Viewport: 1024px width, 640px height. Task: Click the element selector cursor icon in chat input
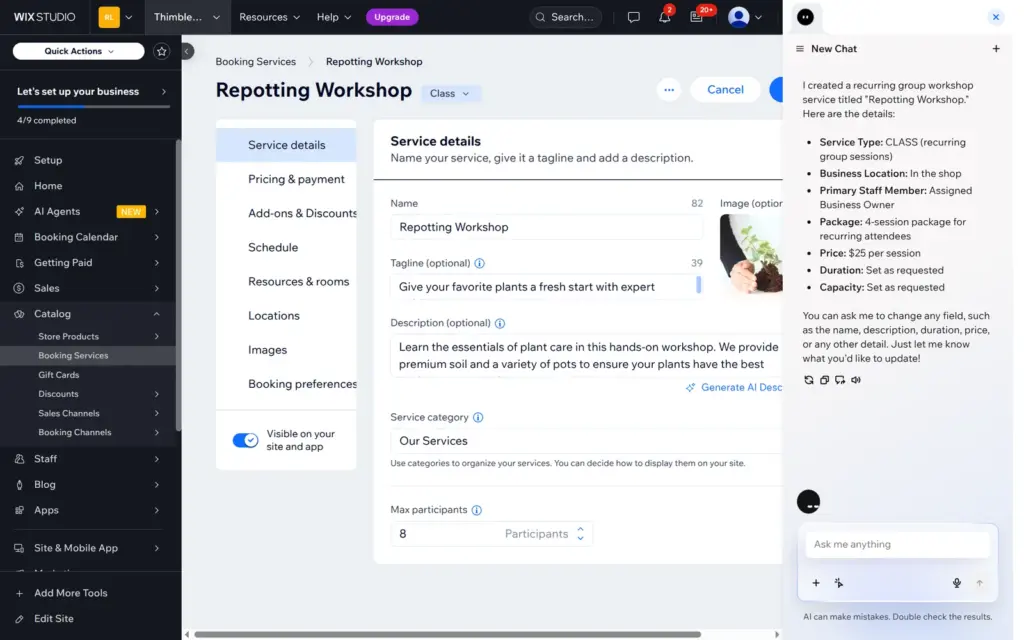[x=839, y=583]
